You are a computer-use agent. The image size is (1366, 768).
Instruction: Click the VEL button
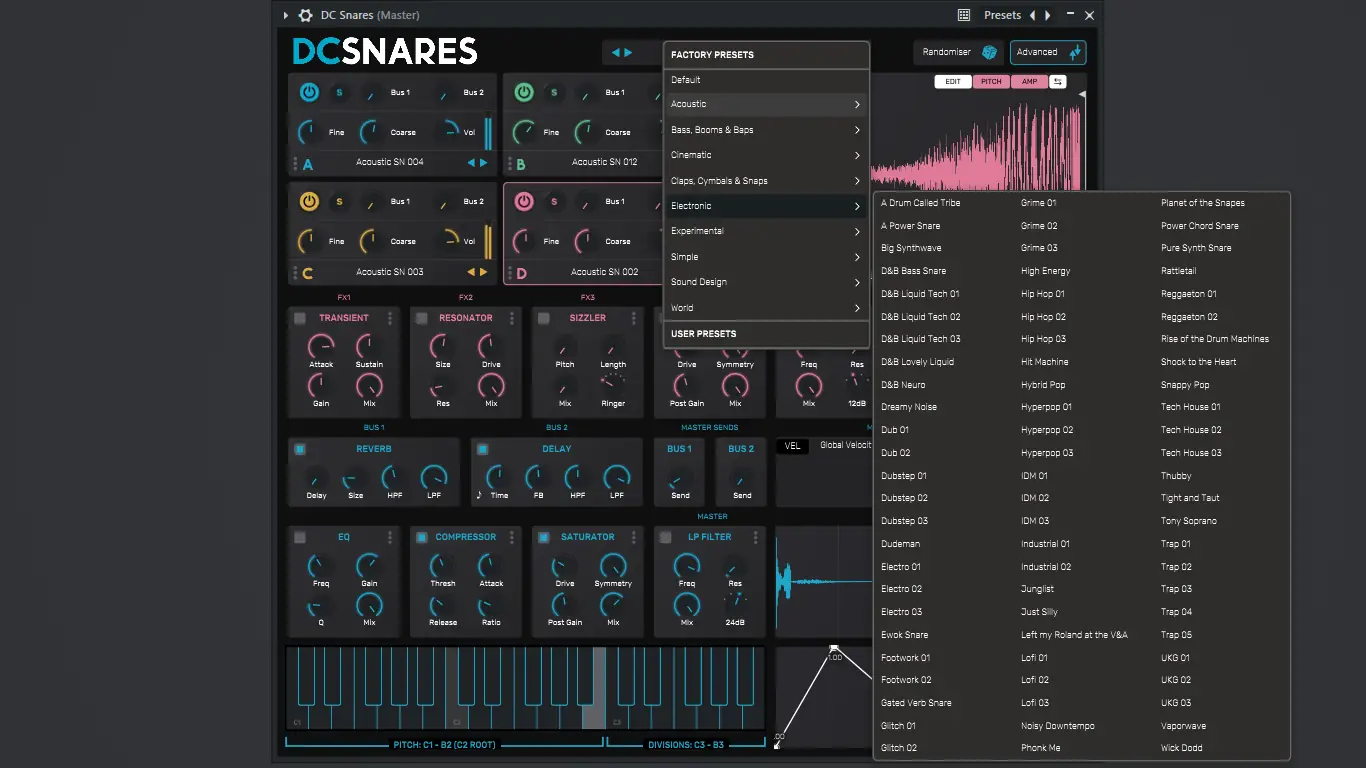click(793, 446)
